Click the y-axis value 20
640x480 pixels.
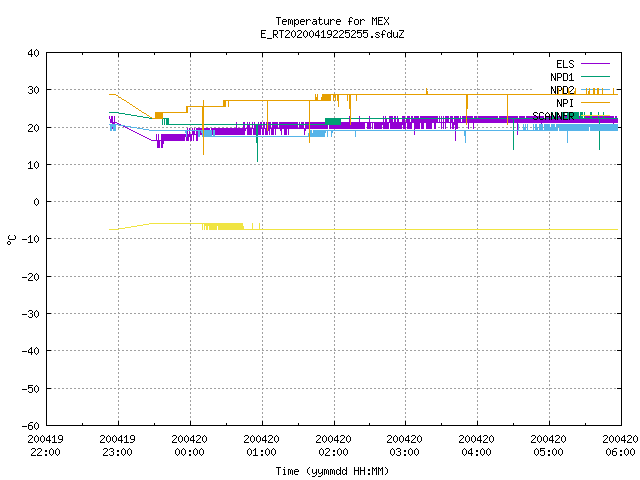33,128
